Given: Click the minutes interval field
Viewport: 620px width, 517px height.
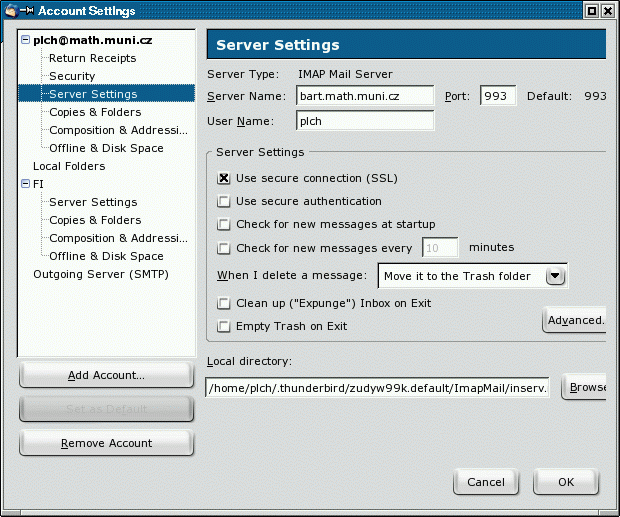Looking at the screenshot, I should tap(440, 248).
